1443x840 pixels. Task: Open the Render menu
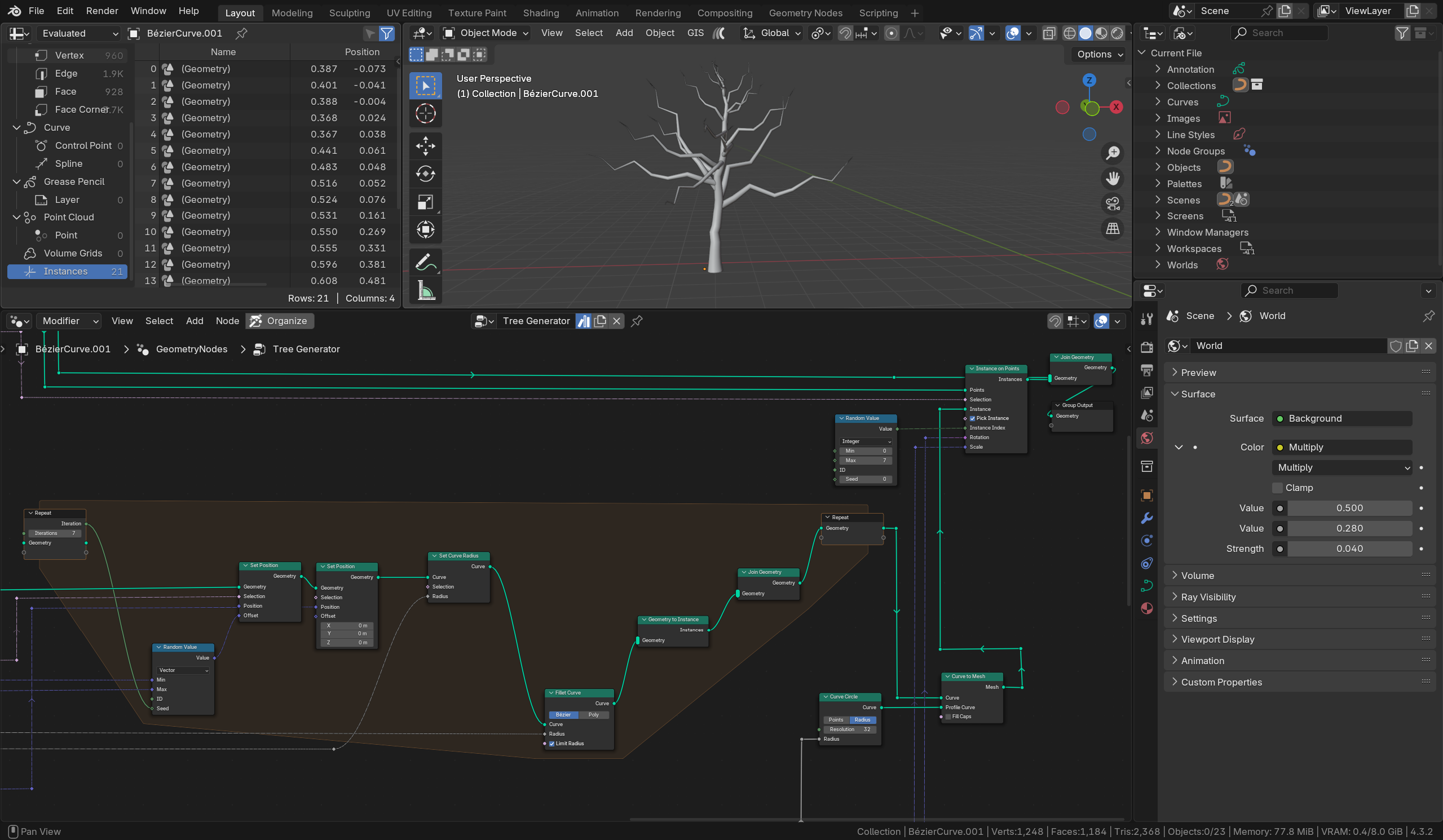(x=102, y=11)
